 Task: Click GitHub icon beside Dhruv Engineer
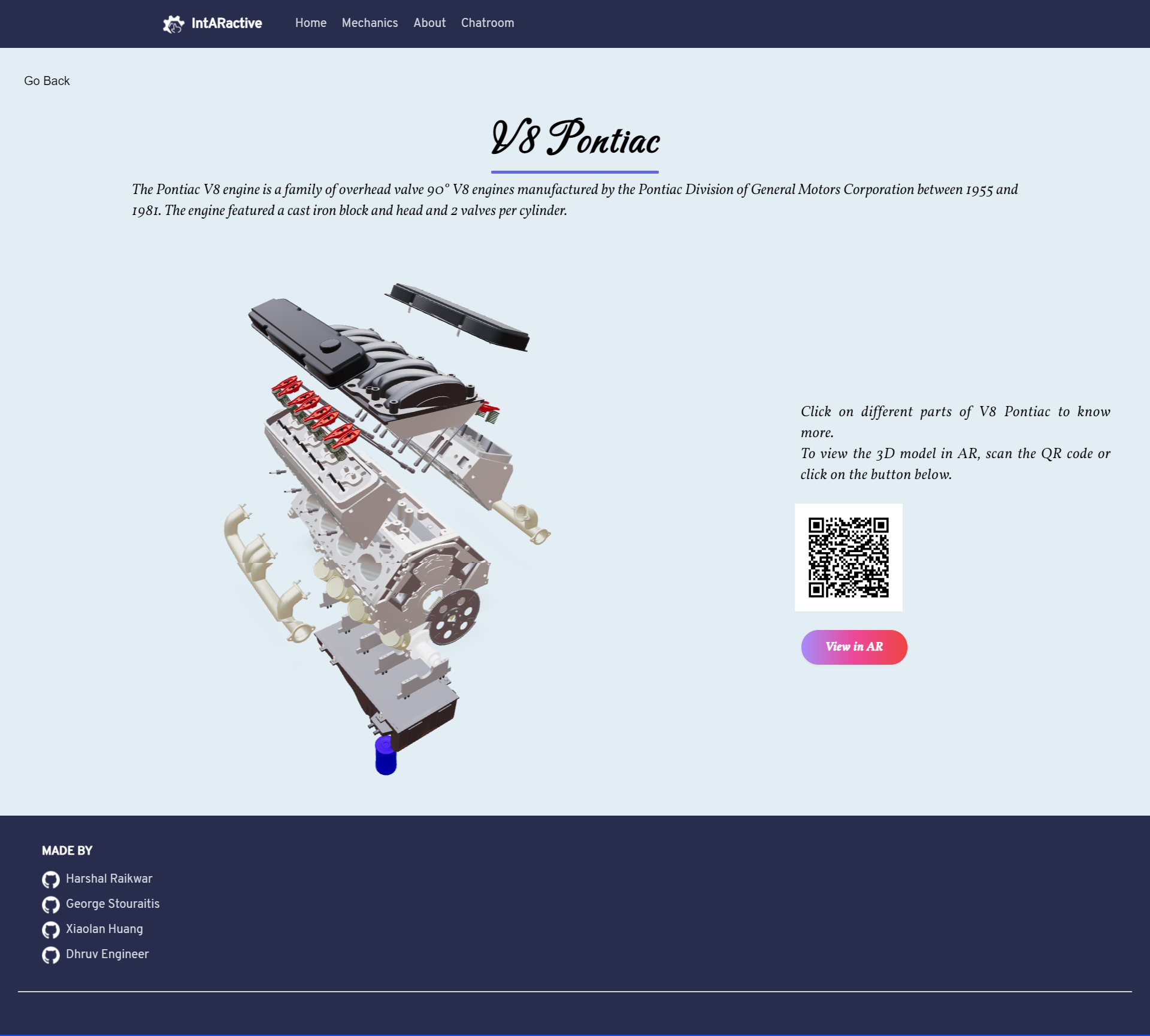pos(51,955)
